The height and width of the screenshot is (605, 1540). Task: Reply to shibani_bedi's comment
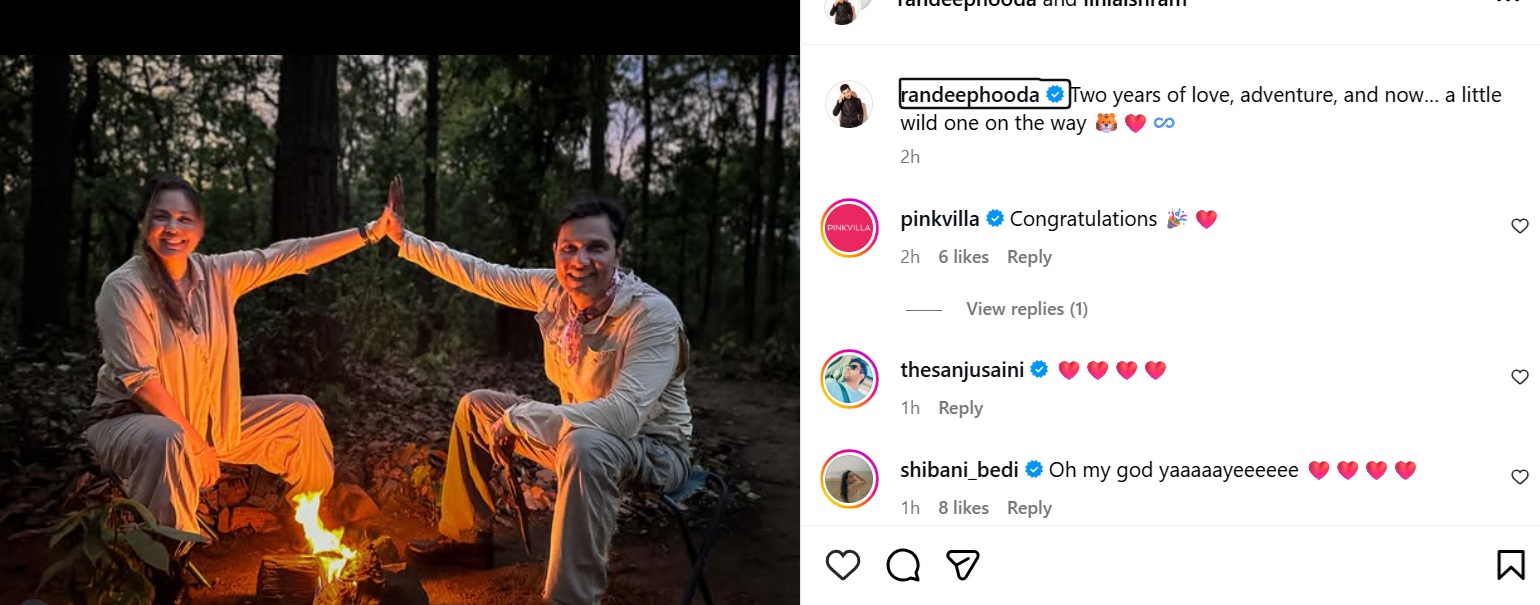pyautogui.click(x=1029, y=508)
